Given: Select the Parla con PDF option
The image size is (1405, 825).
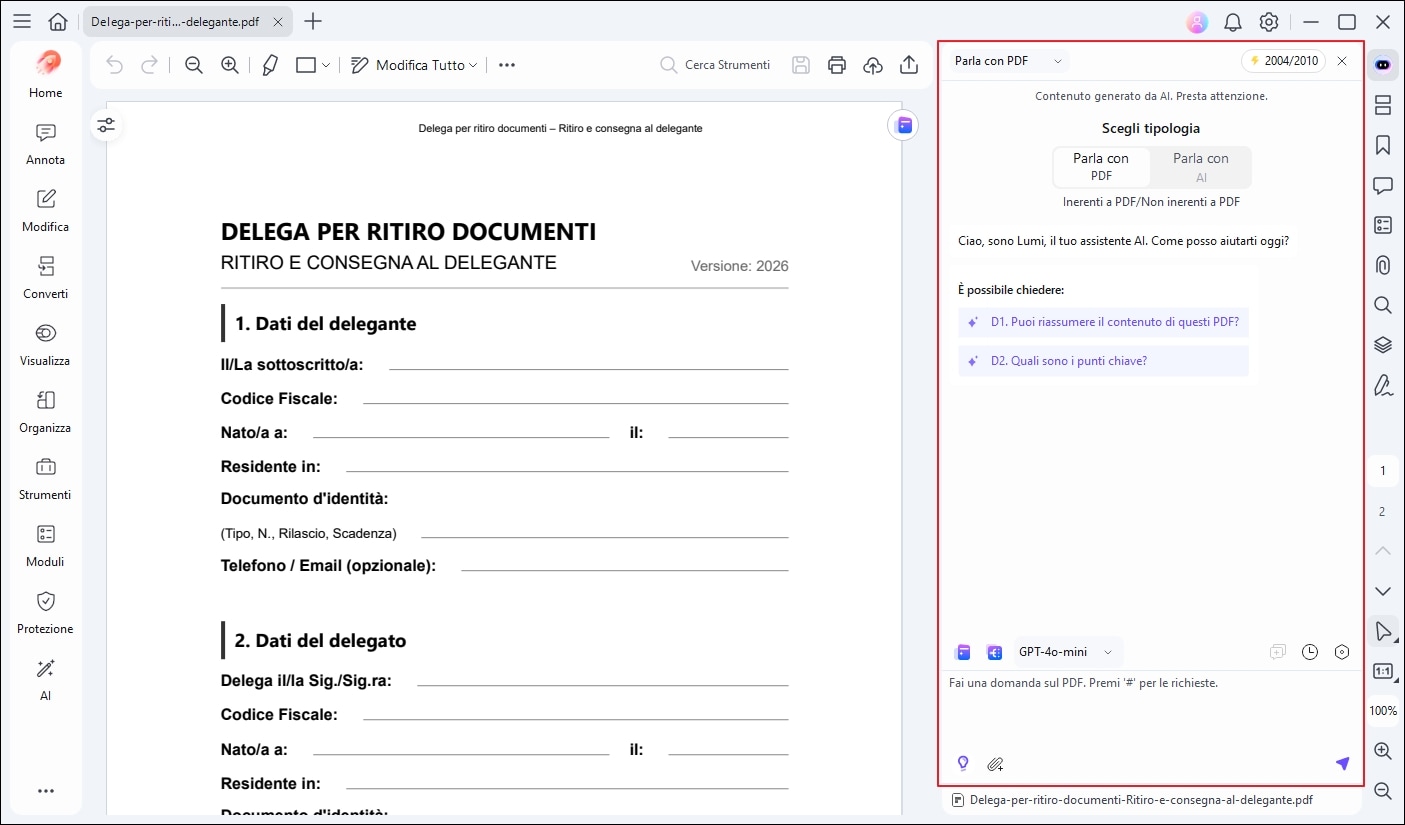Looking at the screenshot, I should pos(1101,167).
